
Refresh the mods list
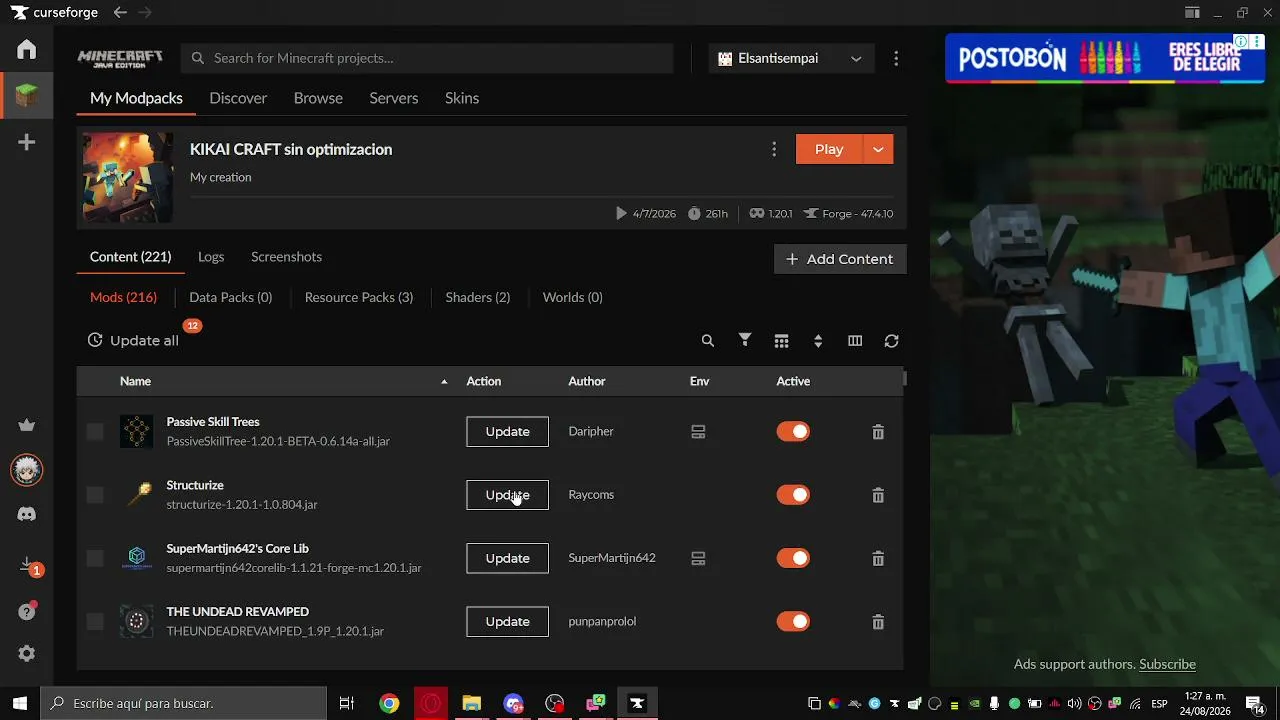[x=892, y=341]
